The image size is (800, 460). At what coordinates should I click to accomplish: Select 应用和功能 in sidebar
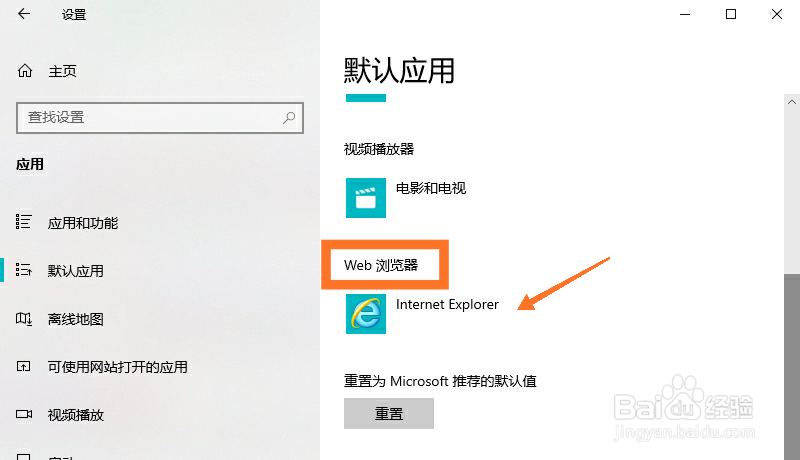click(x=83, y=223)
